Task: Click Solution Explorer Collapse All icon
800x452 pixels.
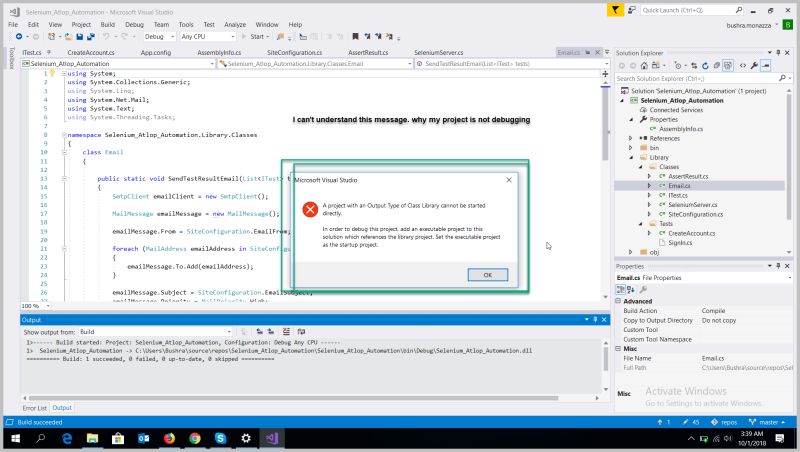Action: (x=717, y=66)
